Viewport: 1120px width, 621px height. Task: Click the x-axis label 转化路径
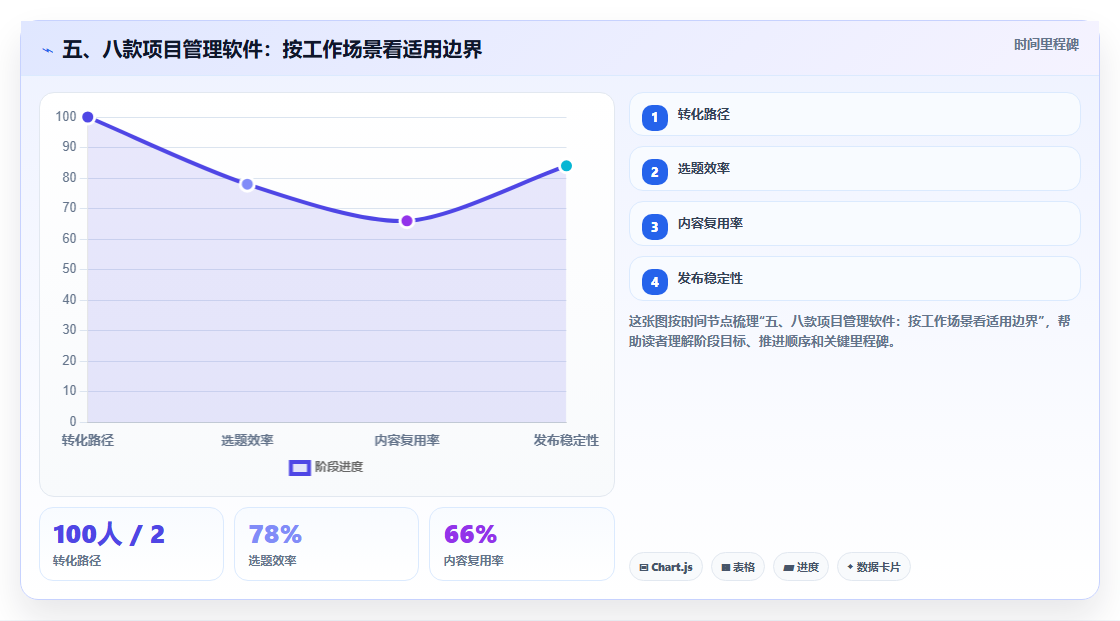pos(88,440)
